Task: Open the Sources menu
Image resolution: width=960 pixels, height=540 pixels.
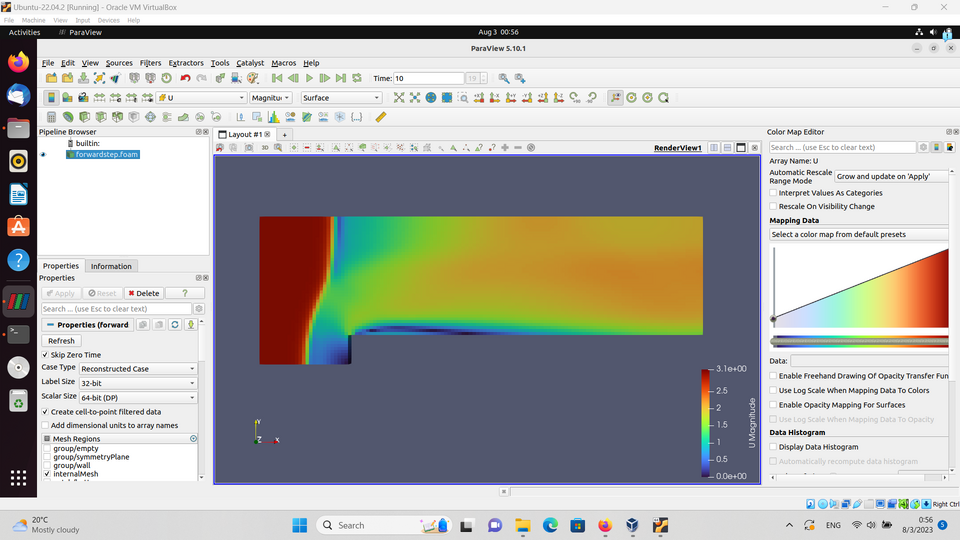Action: (119, 63)
